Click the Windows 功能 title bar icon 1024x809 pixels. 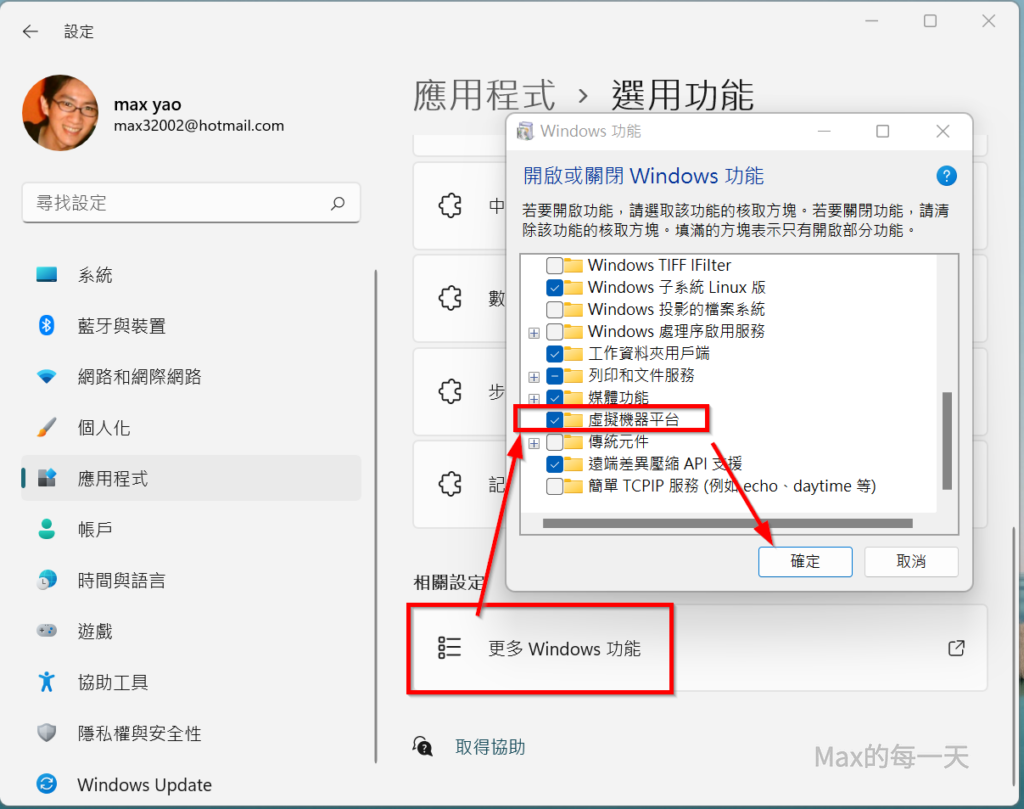(x=524, y=131)
